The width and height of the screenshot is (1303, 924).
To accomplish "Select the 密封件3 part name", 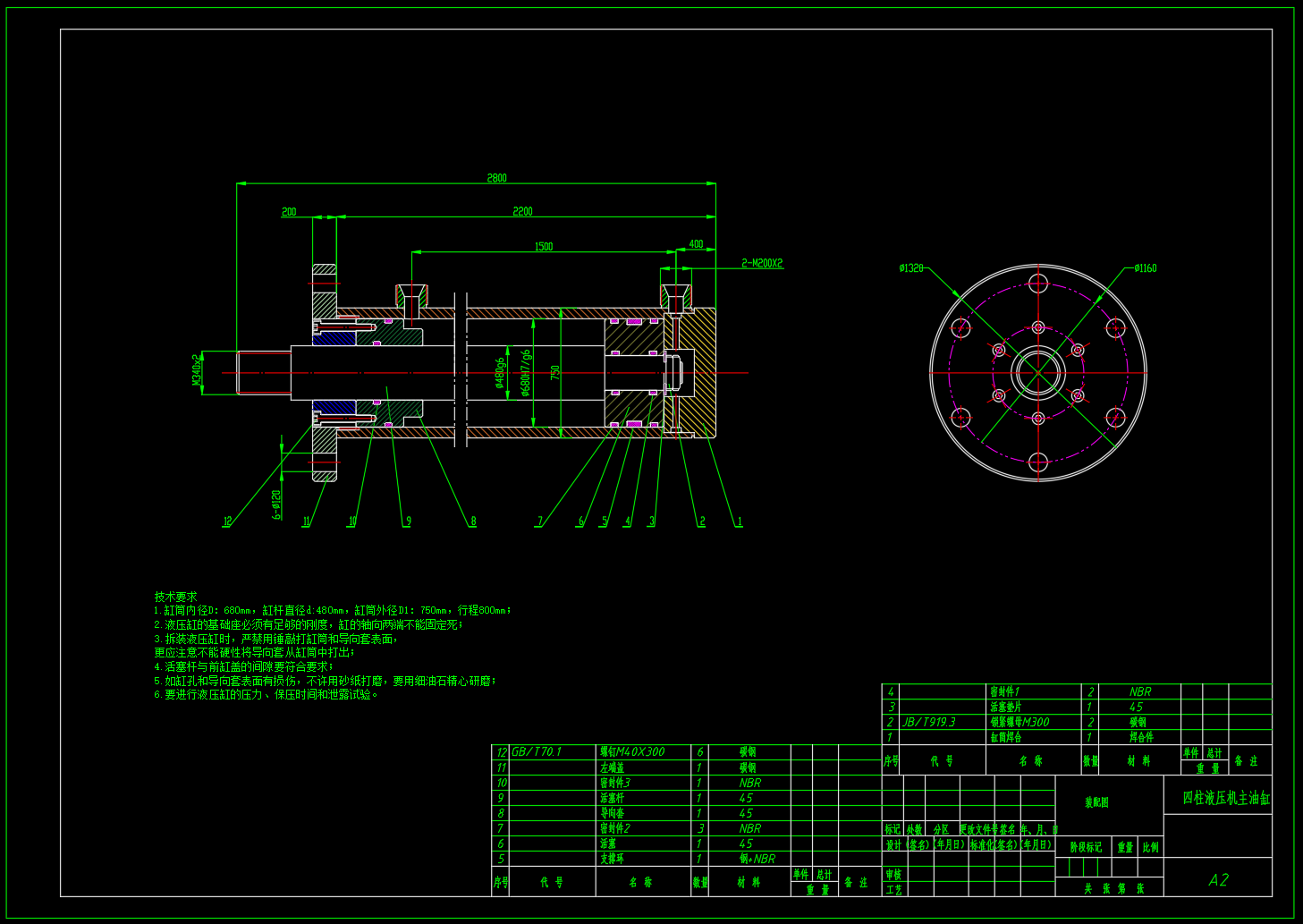I will pyautogui.click(x=615, y=783).
